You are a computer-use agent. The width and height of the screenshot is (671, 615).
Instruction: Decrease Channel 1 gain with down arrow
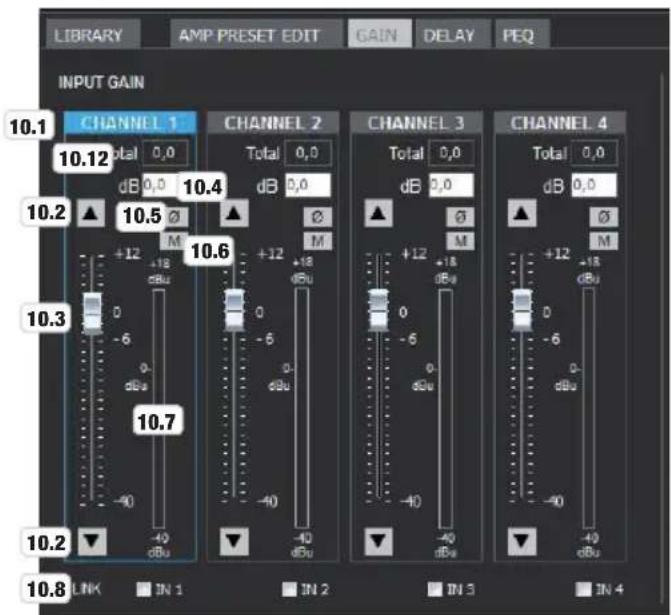[92, 541]
